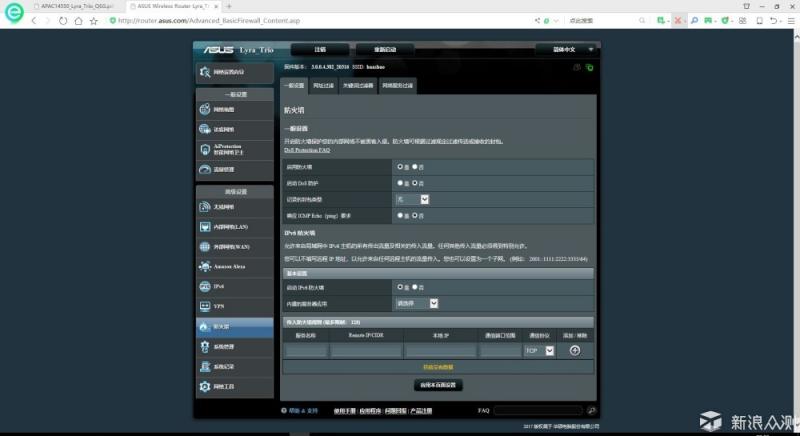Open Administration in the sidebar
This screenshot has height=436, width=800.
tap(235, 346)
